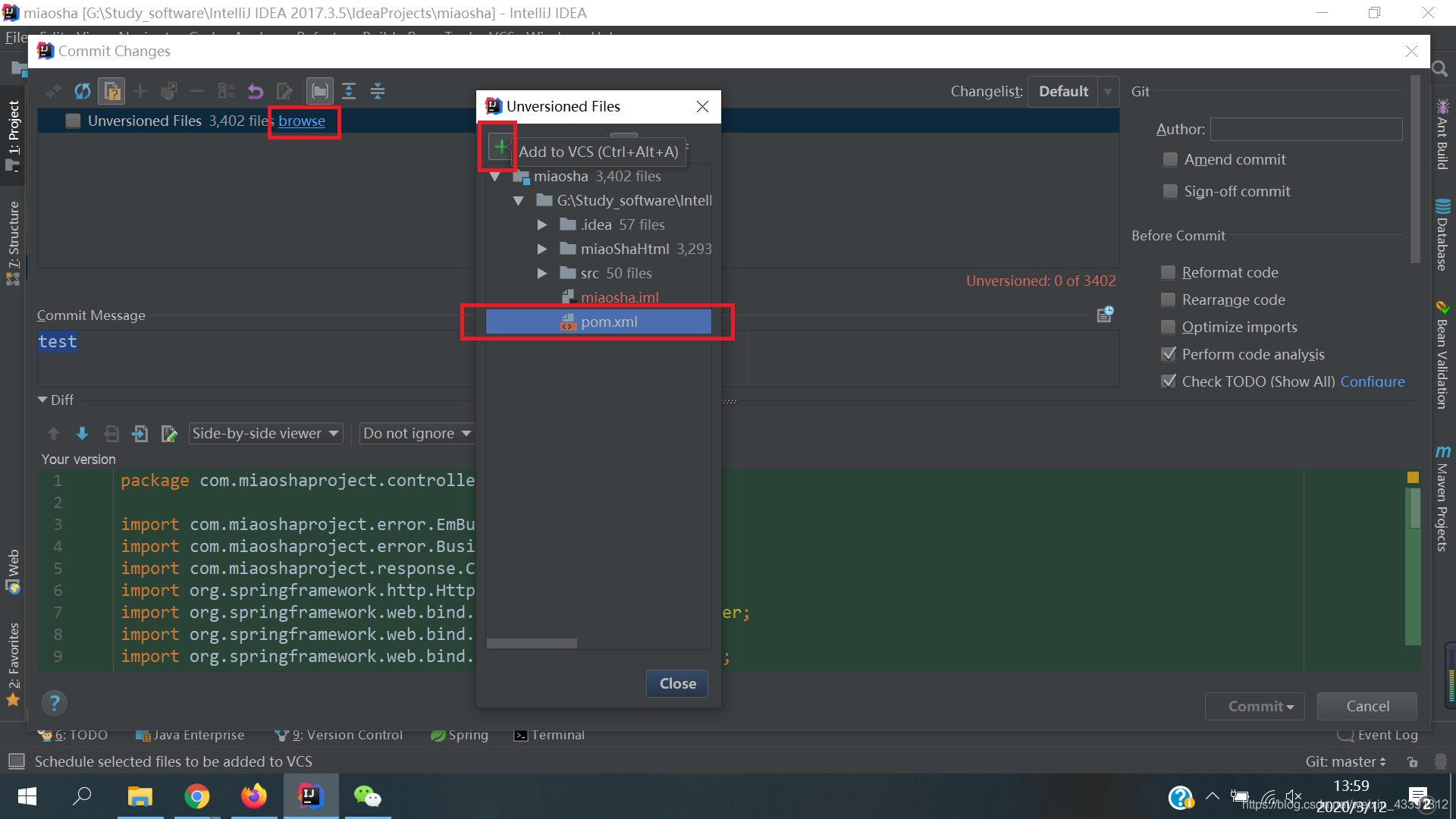The height and width of the screenshot is (819, 1456).
Task: Click the lock icon in the status bar
Action: (x=1412, y=761)
